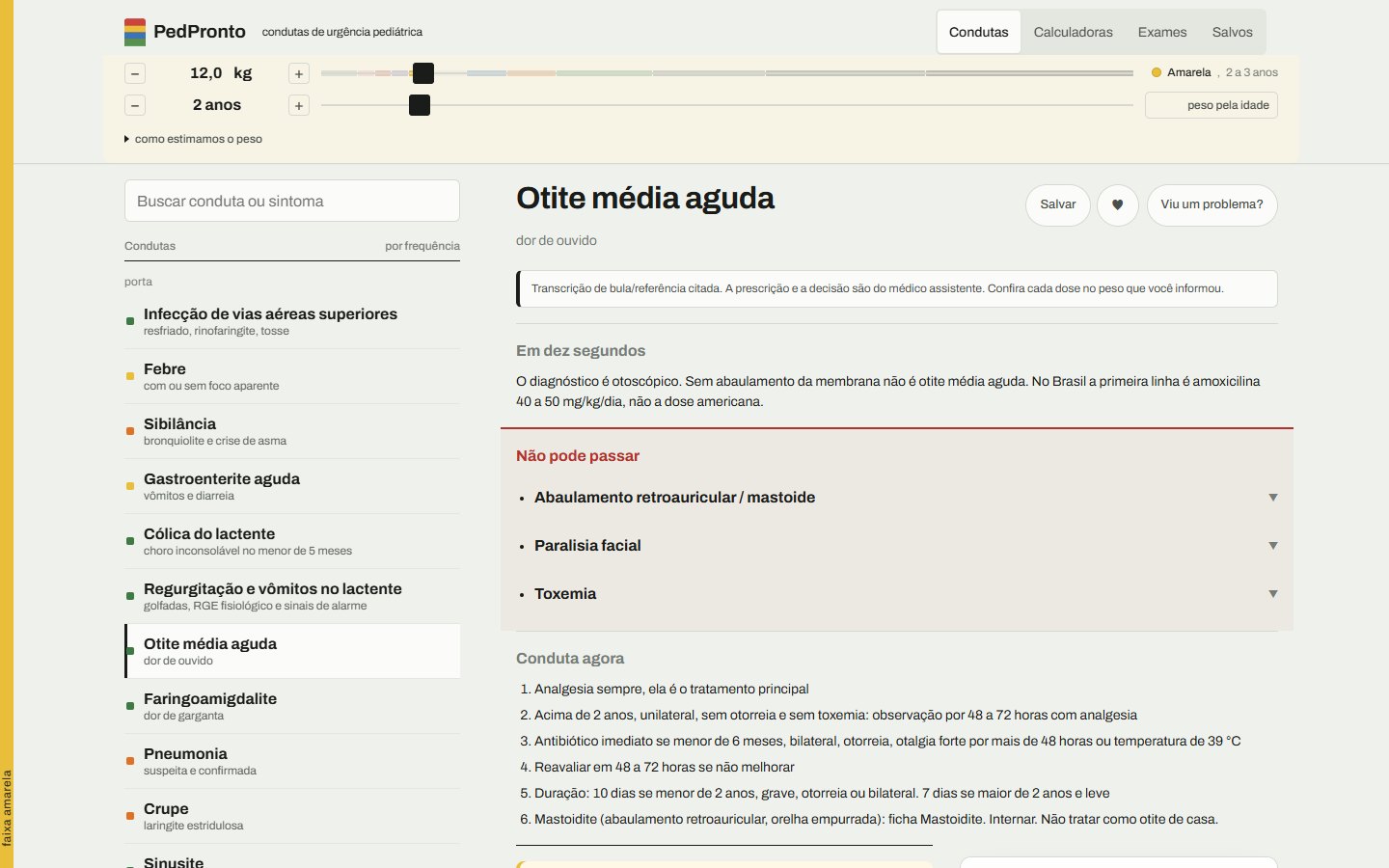The height and width of the screenshot is (868, 1389).
Task: Click the age slider handle
Action: click(x=420, y=105)
